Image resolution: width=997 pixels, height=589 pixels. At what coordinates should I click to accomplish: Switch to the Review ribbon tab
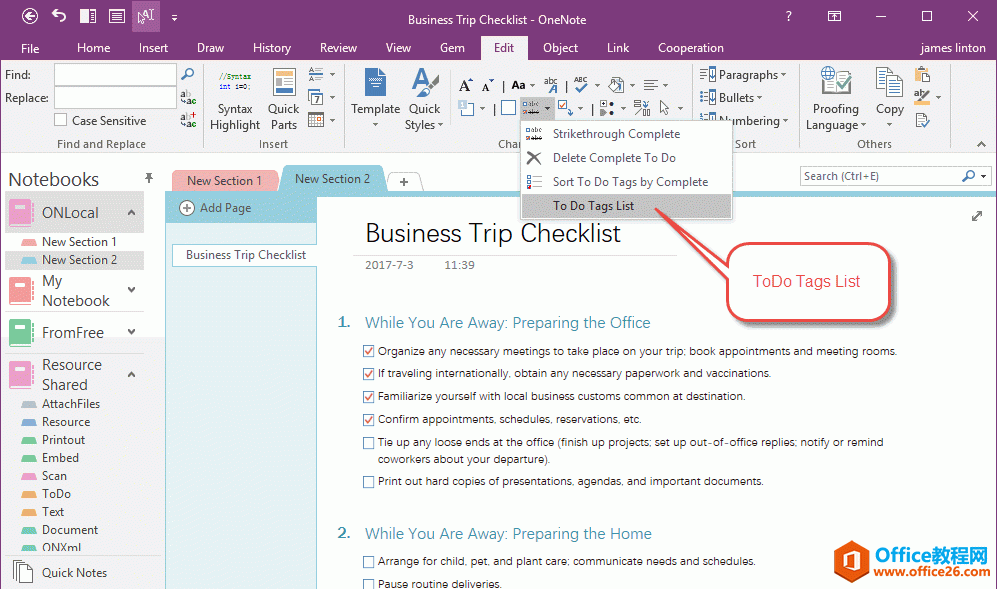[x=338, y=47]
